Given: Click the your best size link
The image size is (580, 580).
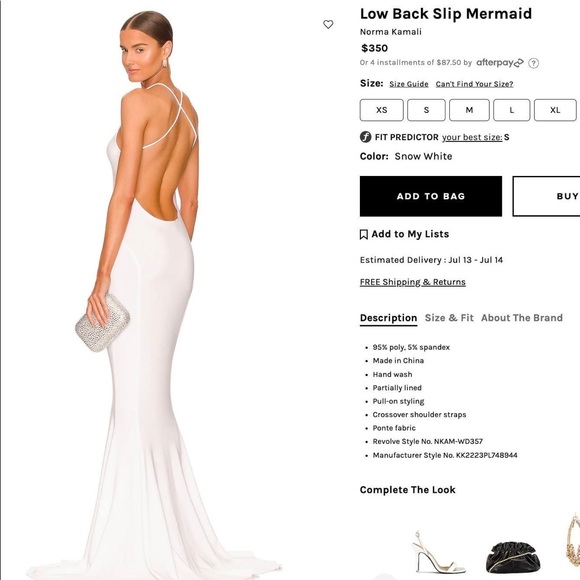Looking at the screenshot, I should [x=472, y=137].
